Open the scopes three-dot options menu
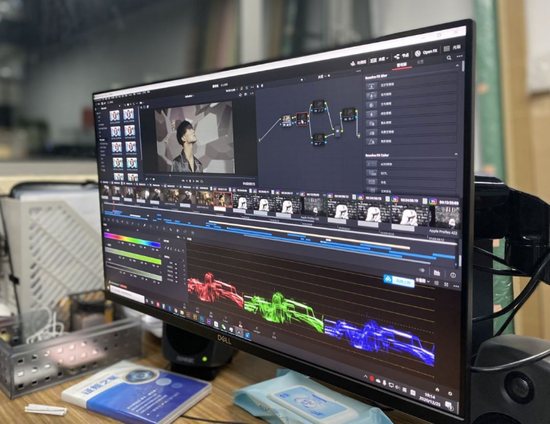The image size is (550, 424). coord(455,286)
